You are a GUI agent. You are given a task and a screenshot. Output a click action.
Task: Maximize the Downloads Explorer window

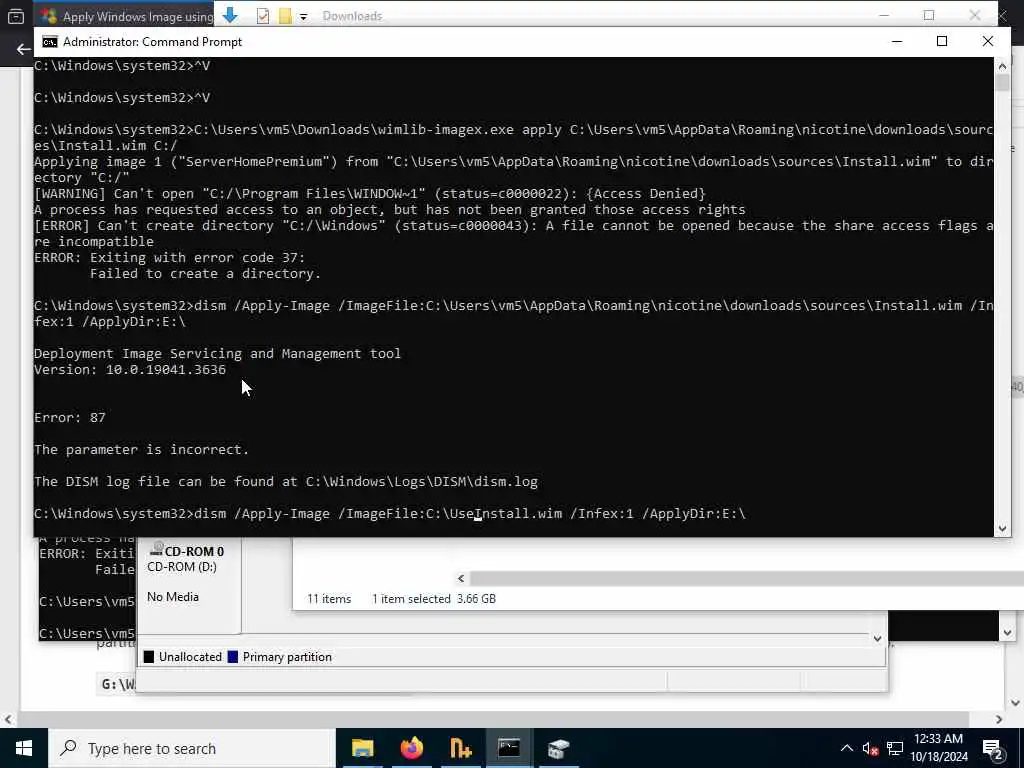pyautogui.click(x=929, y=15)
